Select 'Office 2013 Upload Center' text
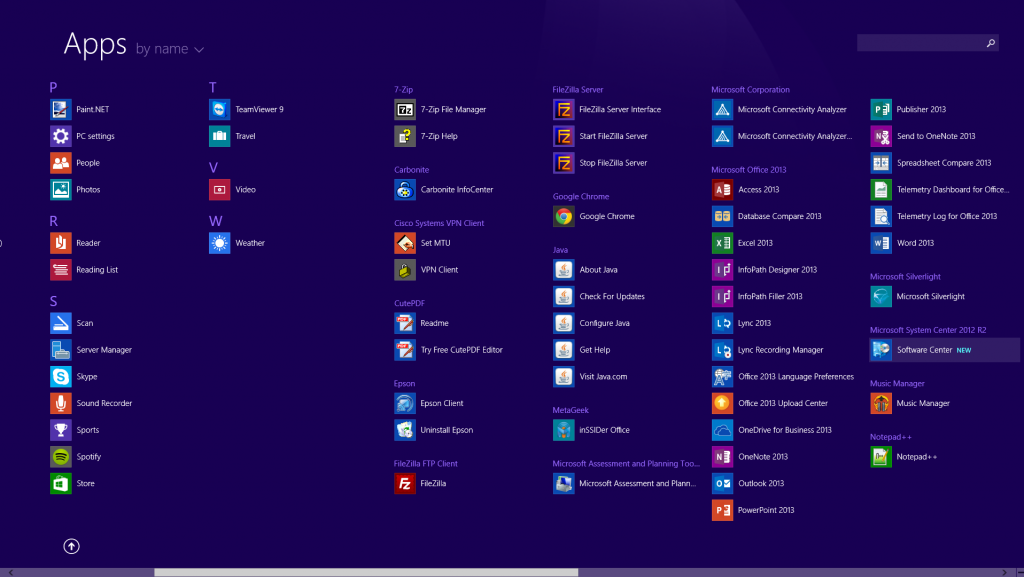1024x577 pixels. pyautogui.click(x=783, y=403)
